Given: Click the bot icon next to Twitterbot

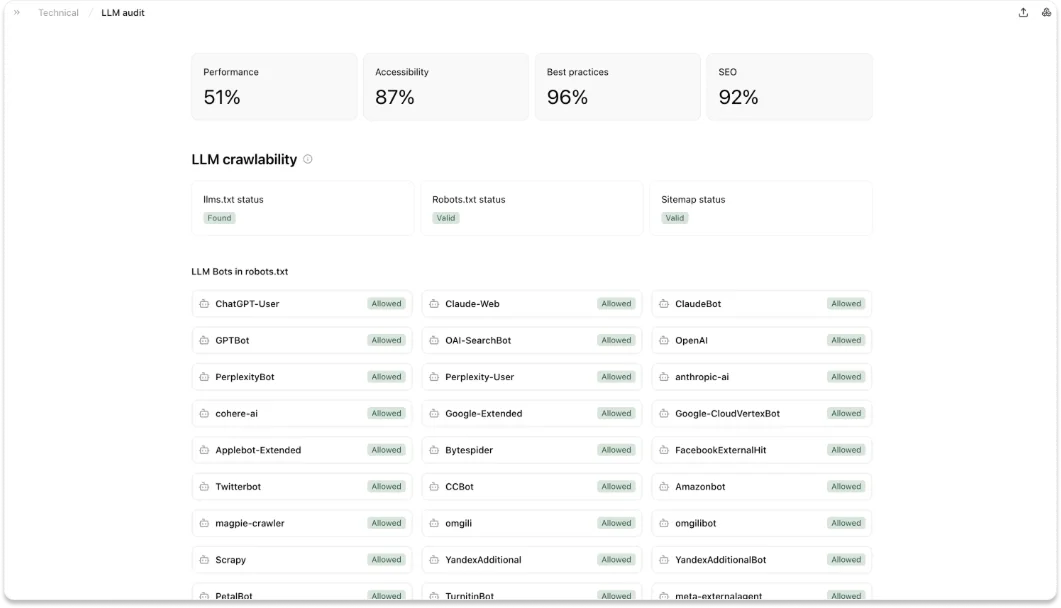Looking at the screenshot, I should click(x=204, y=486).
